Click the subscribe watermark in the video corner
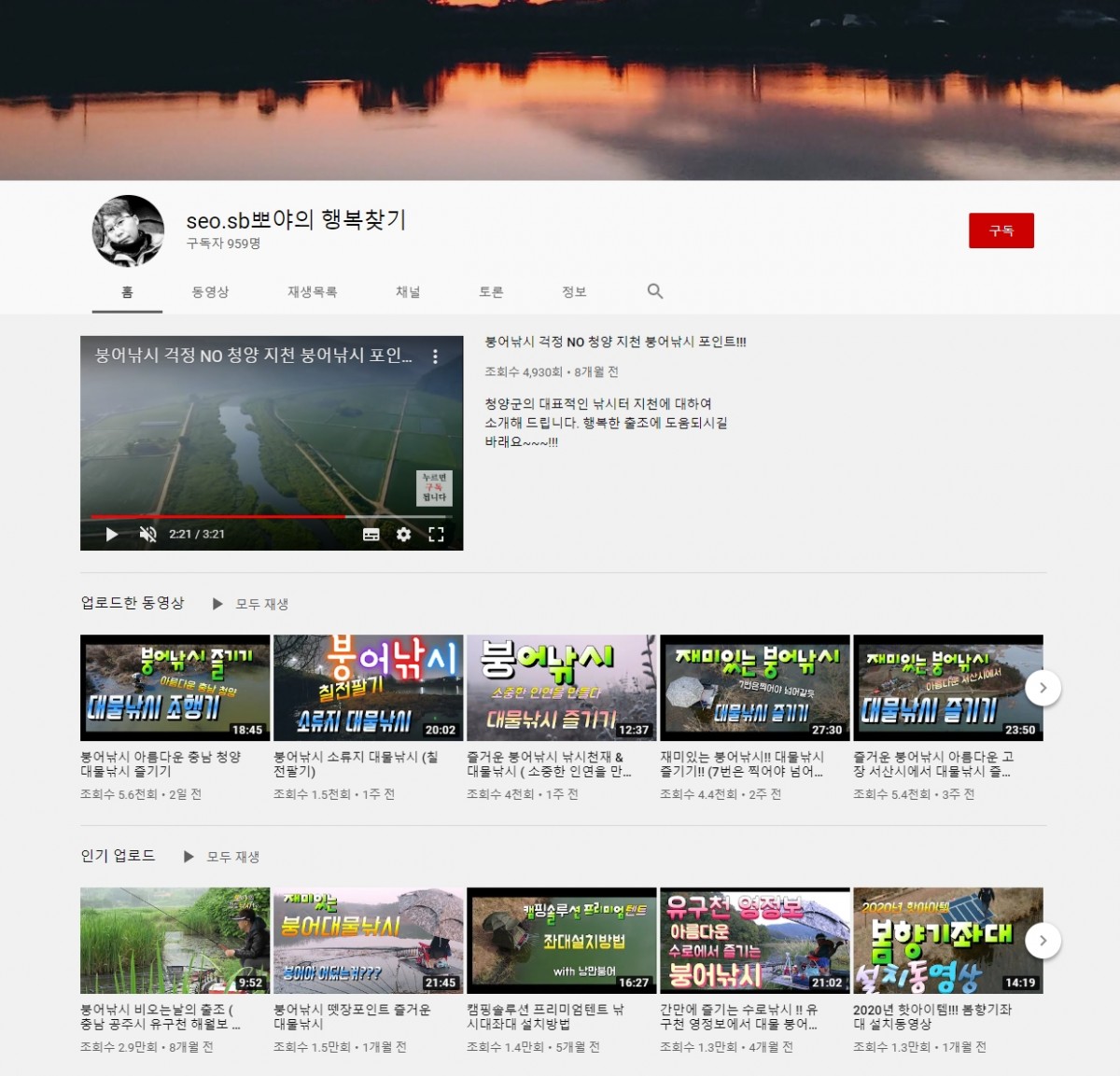The height and width of the screenshot is (1076, 1120). click(x=434, y=487)
